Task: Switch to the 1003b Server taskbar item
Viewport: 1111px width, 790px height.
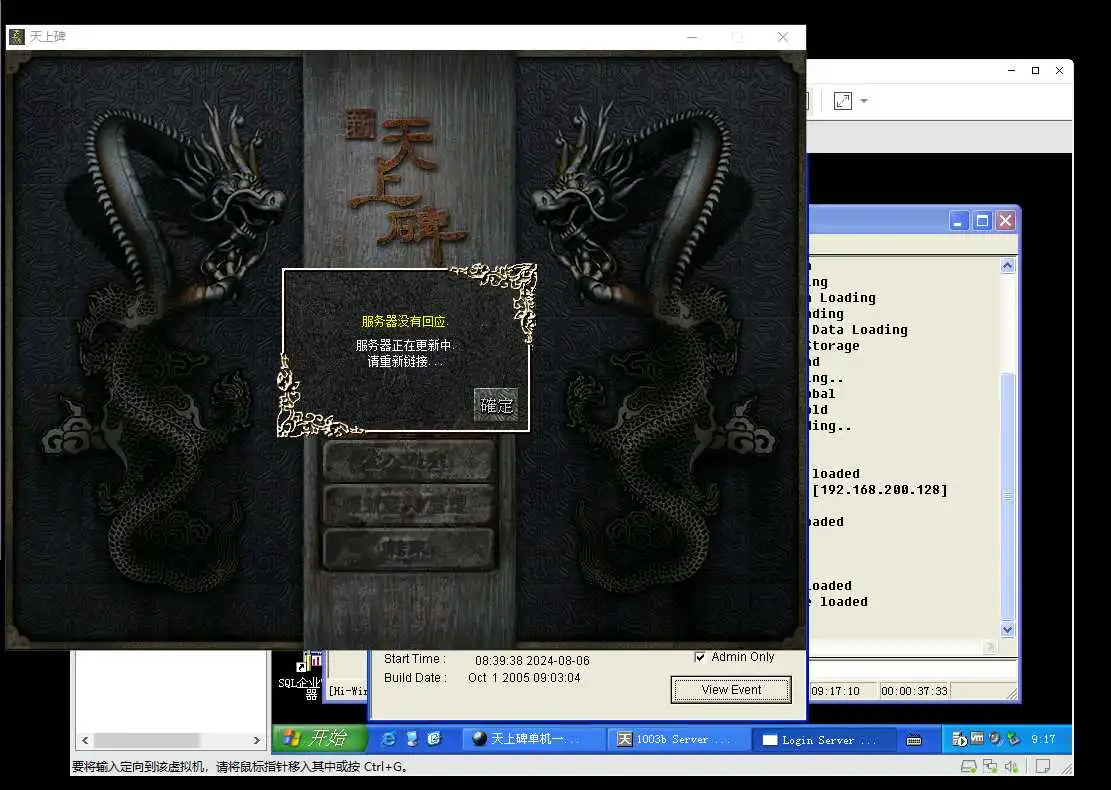Action: (676, 739)
